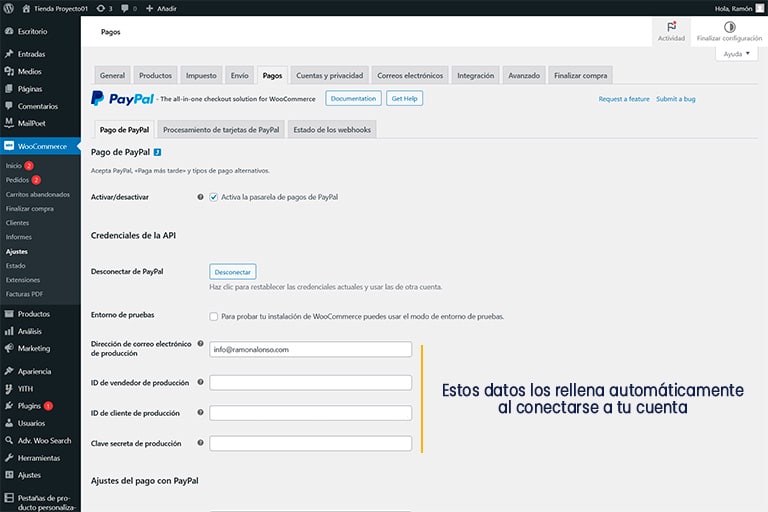Select Estado de los webhooks subtab

click(x=332, y=130)
